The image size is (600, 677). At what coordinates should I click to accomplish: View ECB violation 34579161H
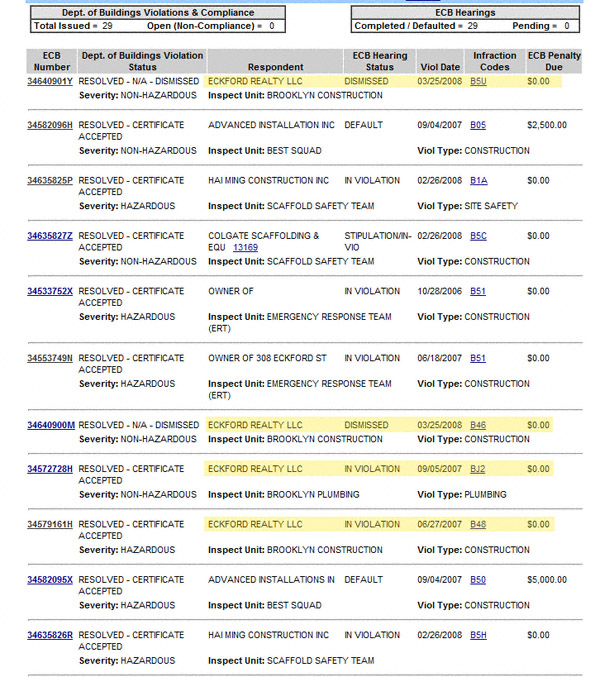[x=50, y=524]
